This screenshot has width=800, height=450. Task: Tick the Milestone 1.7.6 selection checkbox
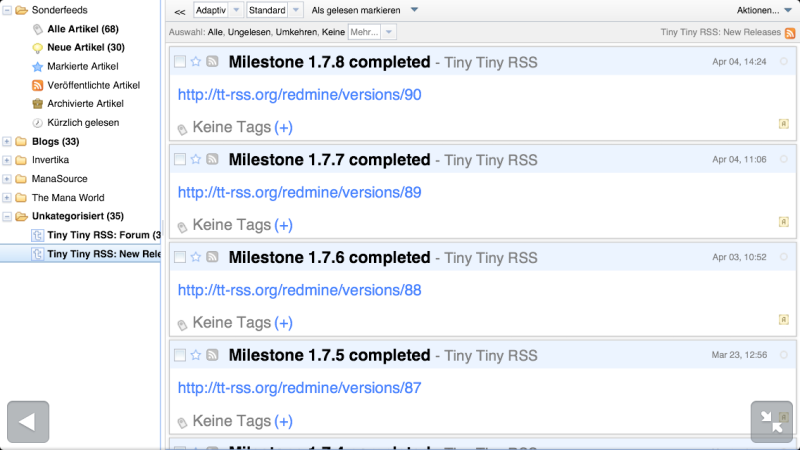tap(180, 258)
